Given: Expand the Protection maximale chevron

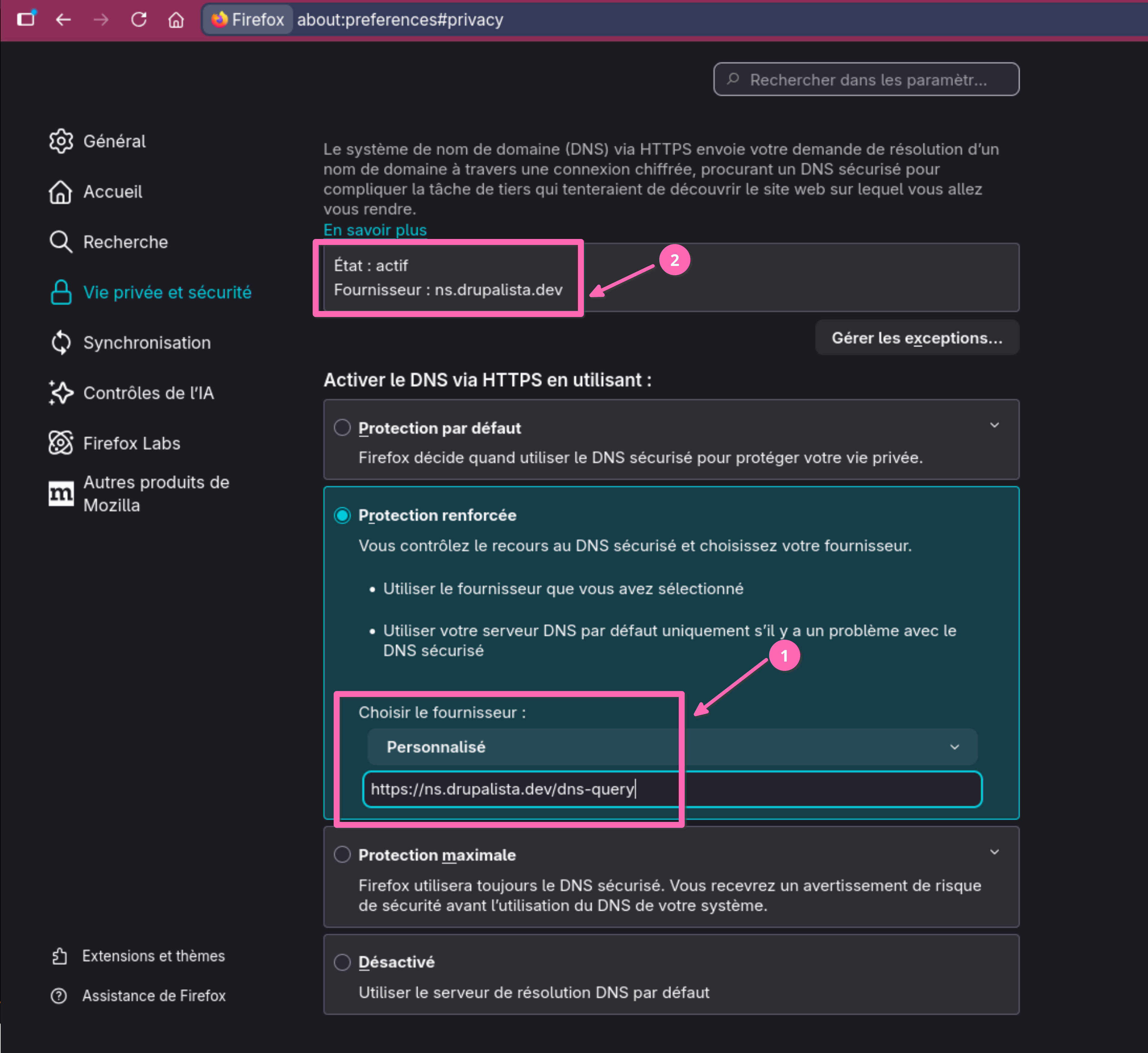Looking at the screenshot, I should tap(994, 852).
